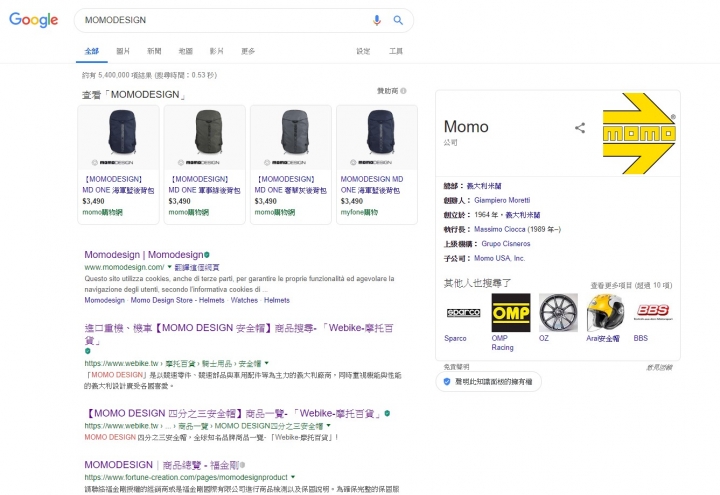This screenshot has width=720, height=495.
Task: Click 翻譯這個網頁 translate link
Action: pos(197,267)
